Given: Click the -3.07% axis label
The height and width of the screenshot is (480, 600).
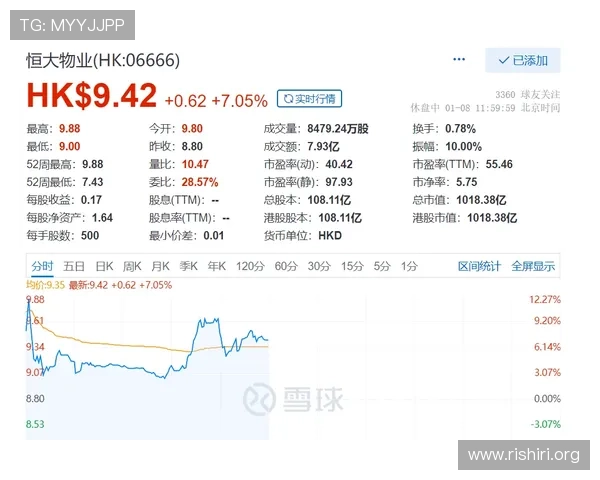Looking at the screenshot, I should click(546, 424).
